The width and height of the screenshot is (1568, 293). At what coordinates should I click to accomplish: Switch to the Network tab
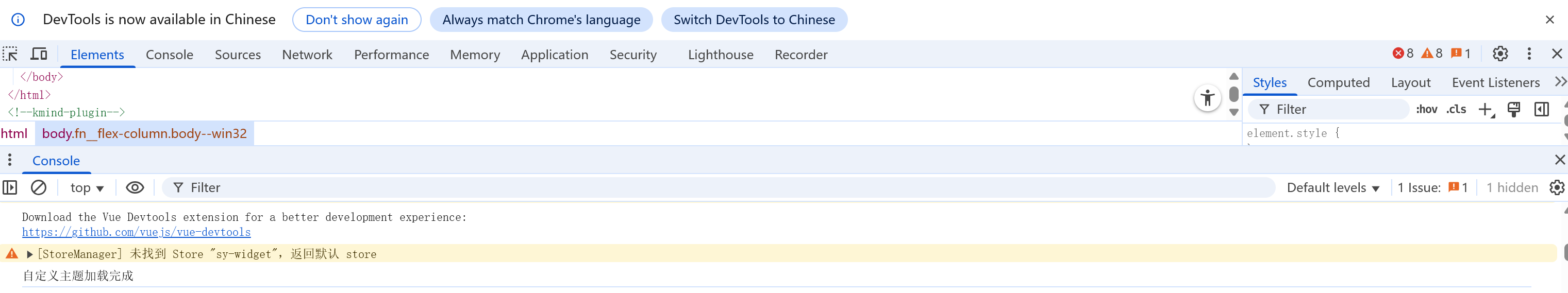[307, 55]
